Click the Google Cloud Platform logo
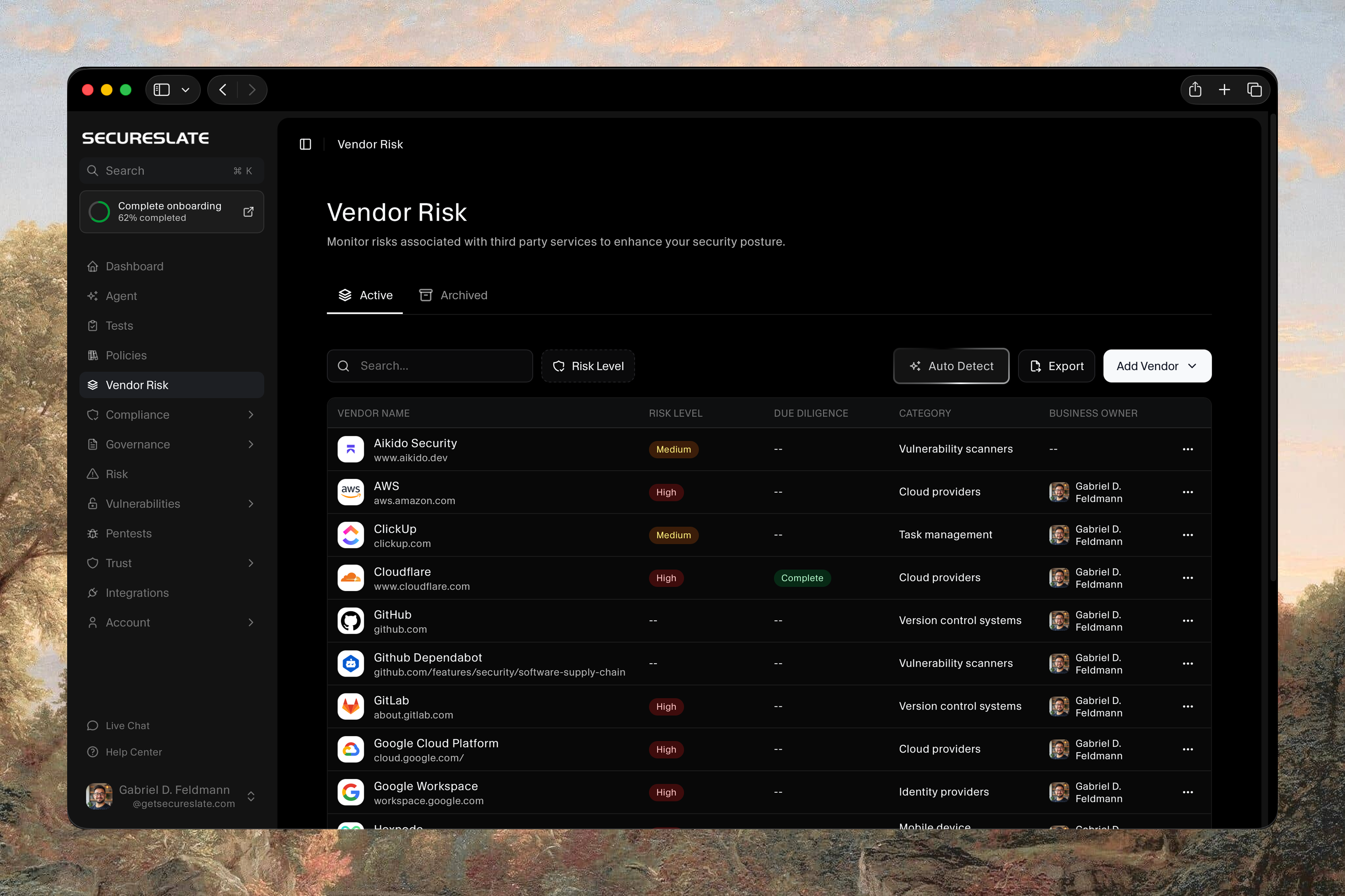This screenshot has height=896, width=1345. click(351, 749)
